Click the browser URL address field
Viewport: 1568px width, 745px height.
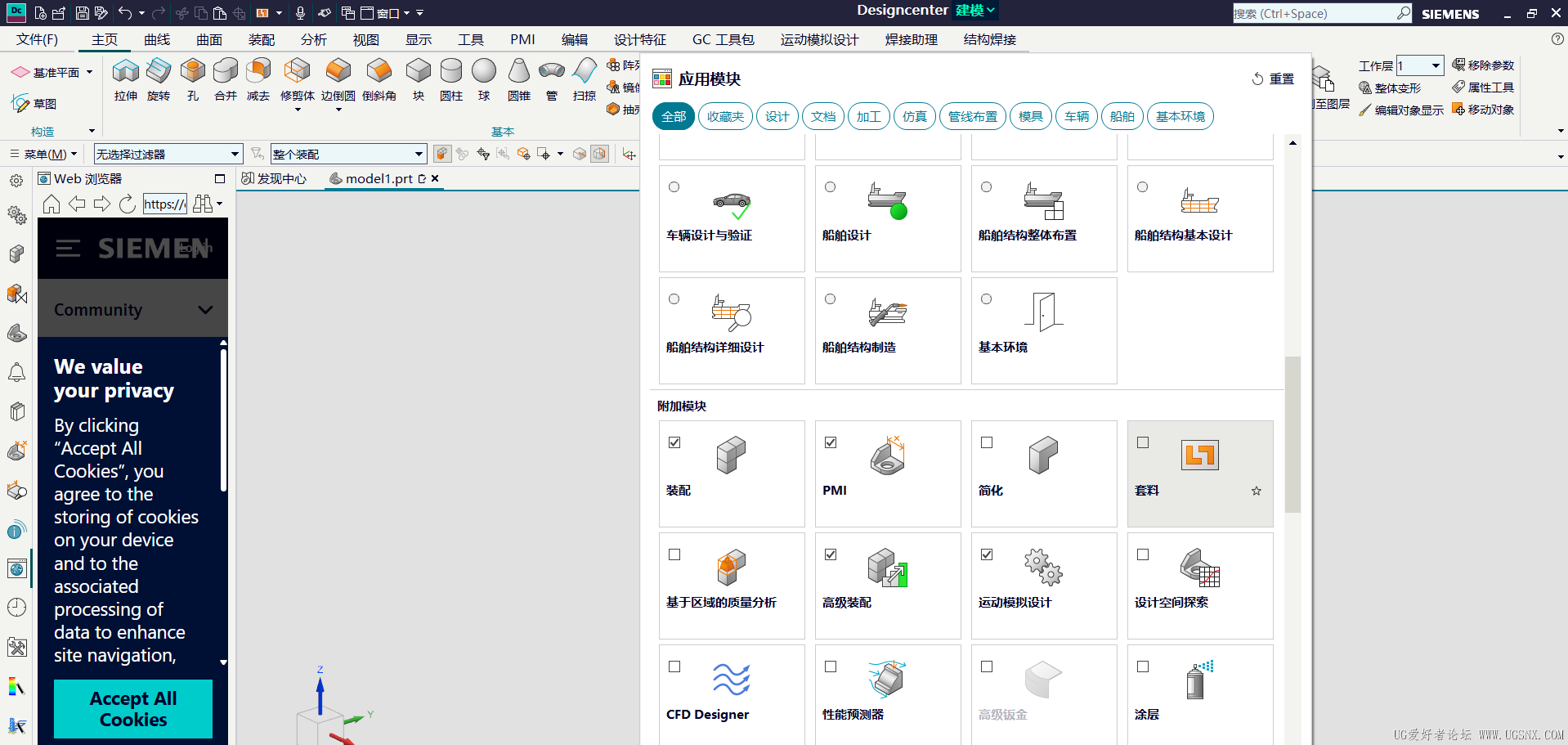pos(165,204)
